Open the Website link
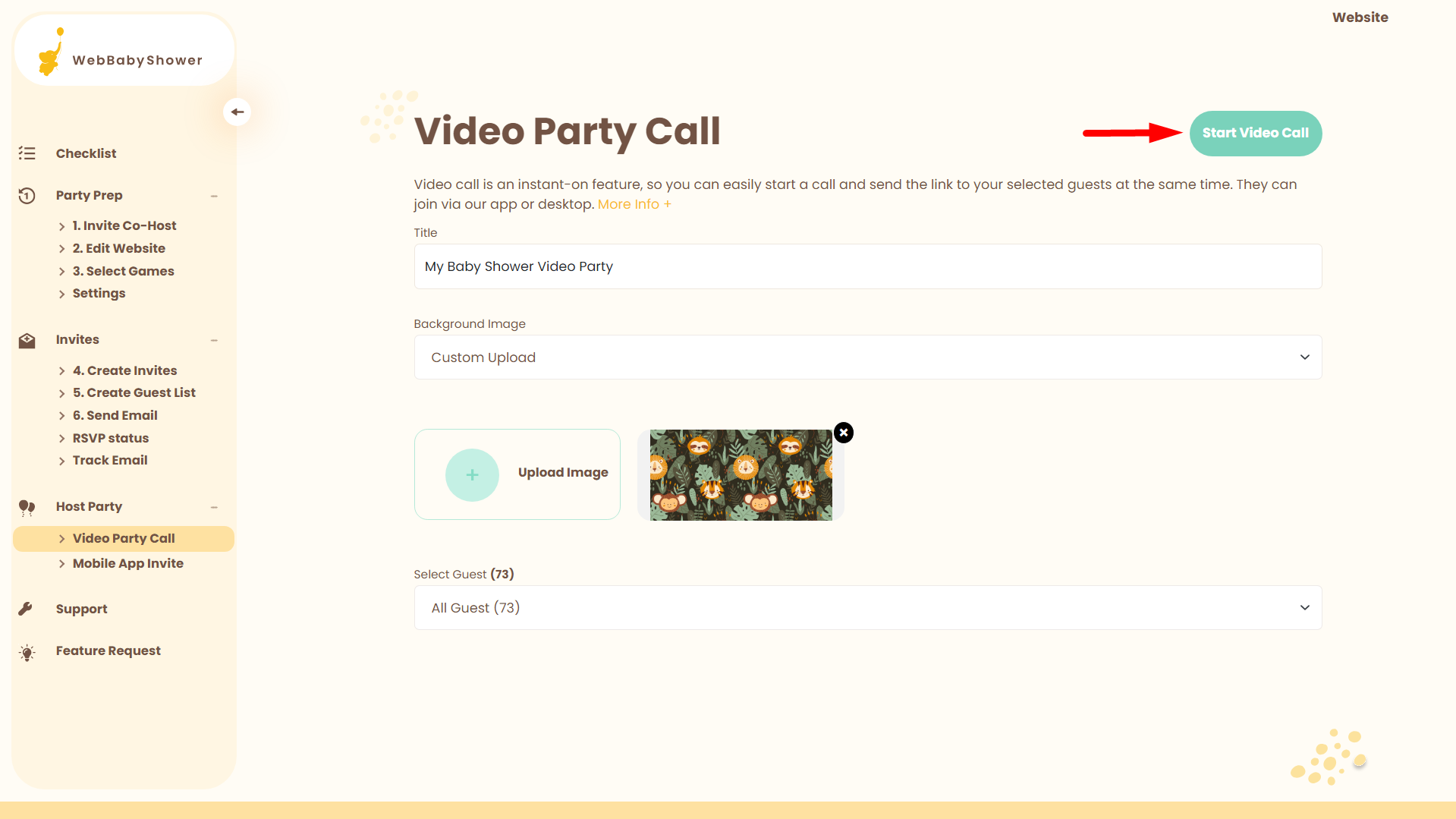This screenshot has height=819, width=1456. 1360,17
